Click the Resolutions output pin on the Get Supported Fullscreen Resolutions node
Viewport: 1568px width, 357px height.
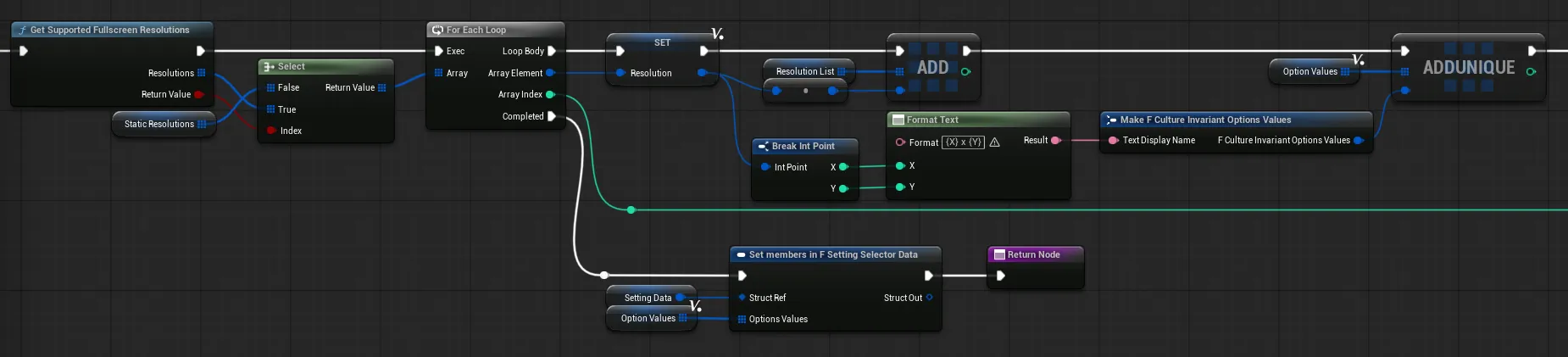pos(202,73)
